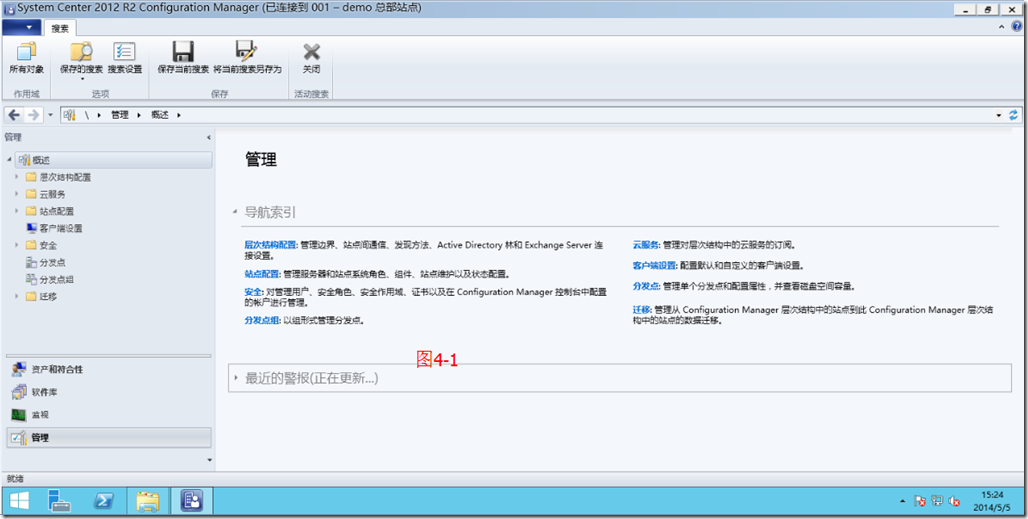The width and height of the screenshot is (1028, 519).
Task: Expand the 云服务 folder
Action: (x=16, y=194)
